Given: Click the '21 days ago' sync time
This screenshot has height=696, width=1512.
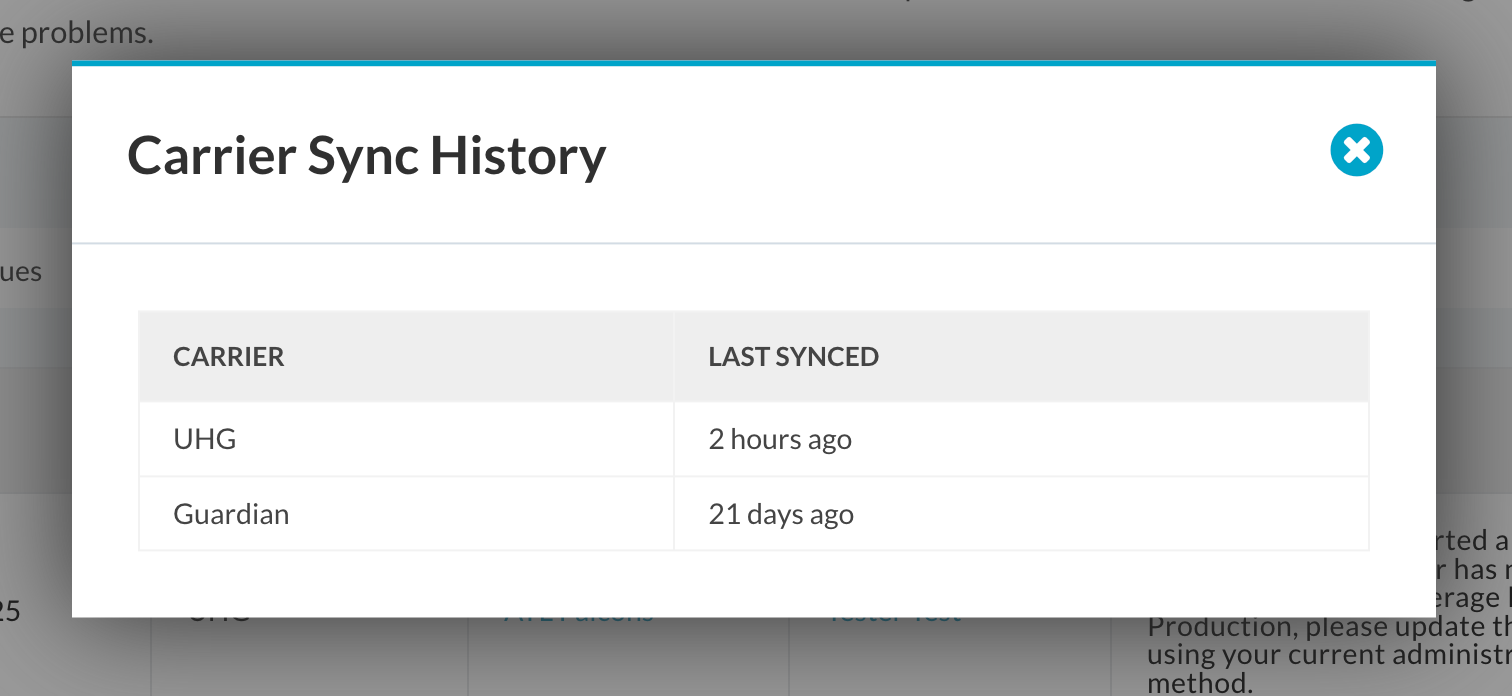Looking at the screenshot, I should [781, 514].
